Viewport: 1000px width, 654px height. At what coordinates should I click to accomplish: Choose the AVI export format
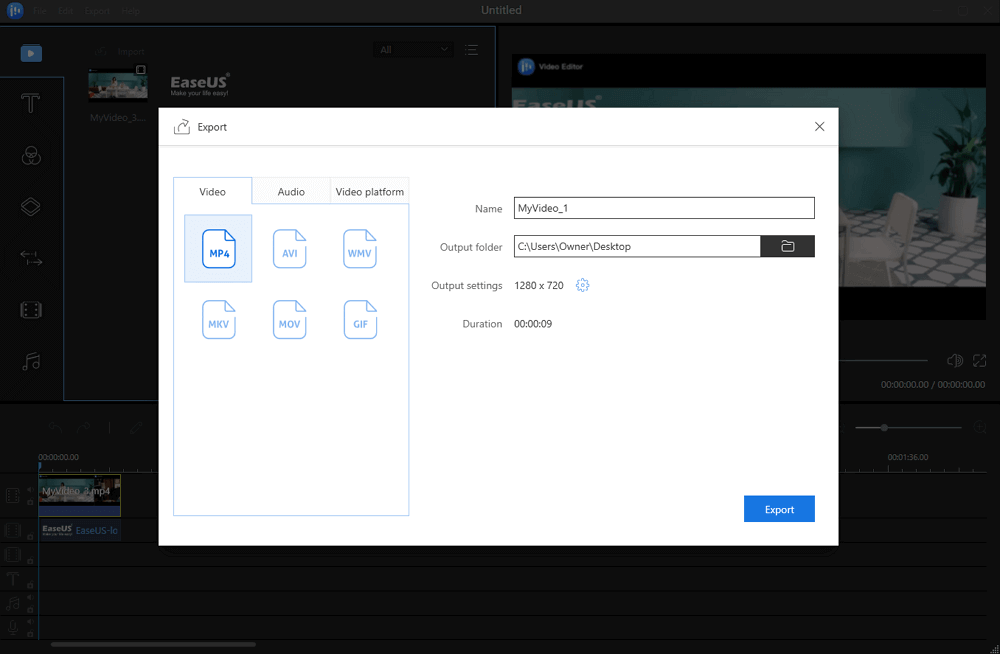(289, 249)
